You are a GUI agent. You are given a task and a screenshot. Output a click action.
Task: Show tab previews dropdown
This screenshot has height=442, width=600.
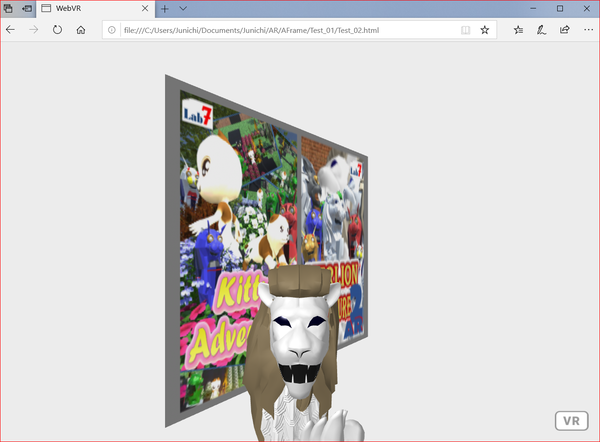183,8
